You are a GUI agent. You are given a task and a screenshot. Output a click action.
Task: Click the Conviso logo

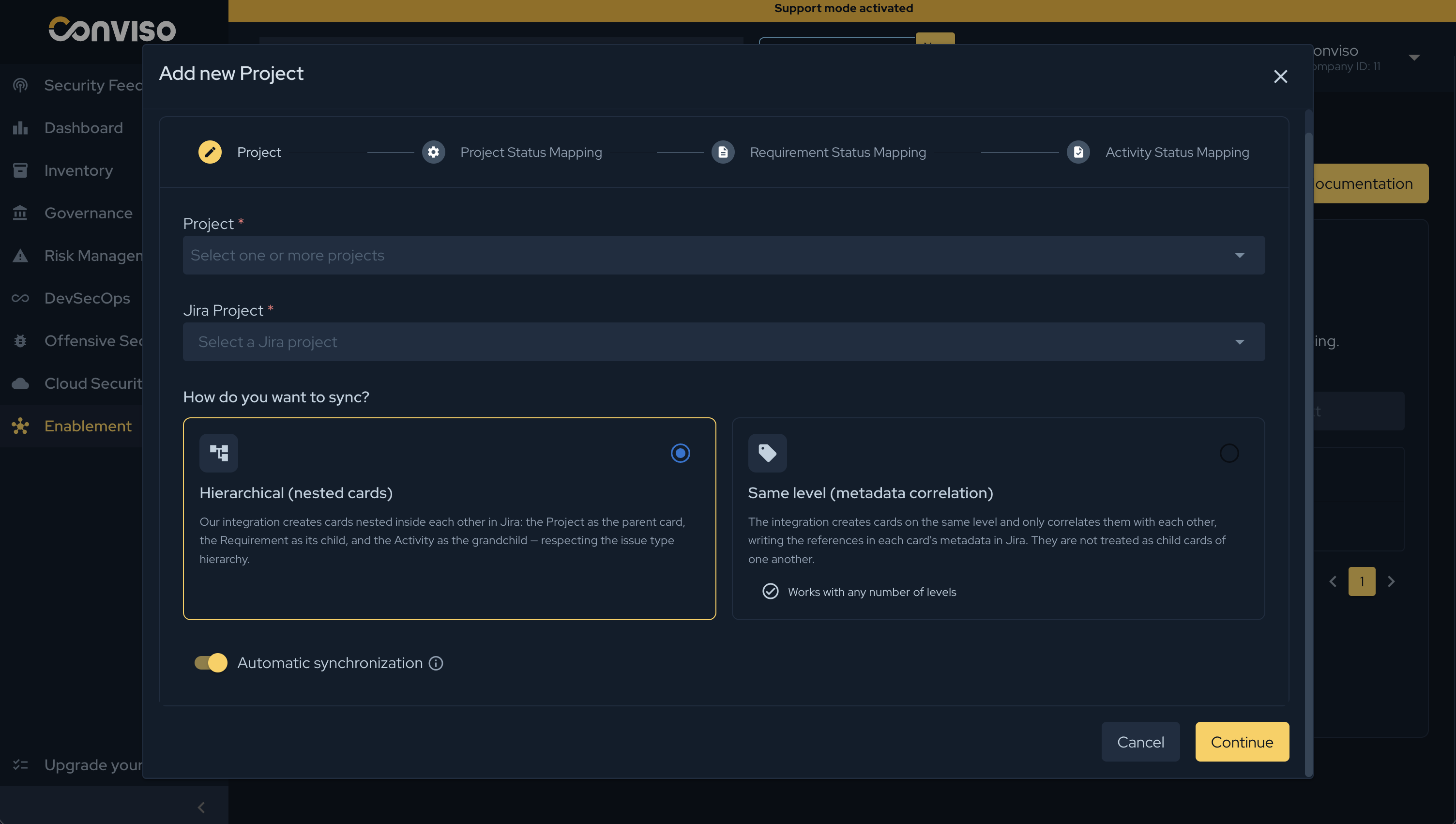[112, 30]
